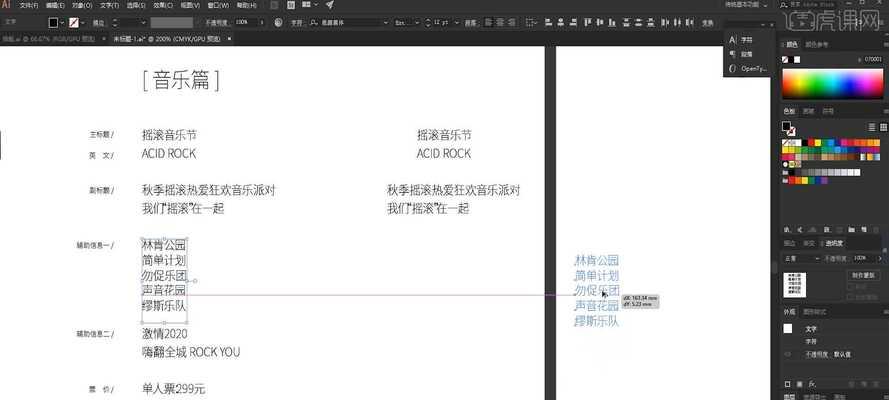Viewport: 889px width, 400px height.
Task: Click the stroke swatch in control bar
Action: (74, 23)
